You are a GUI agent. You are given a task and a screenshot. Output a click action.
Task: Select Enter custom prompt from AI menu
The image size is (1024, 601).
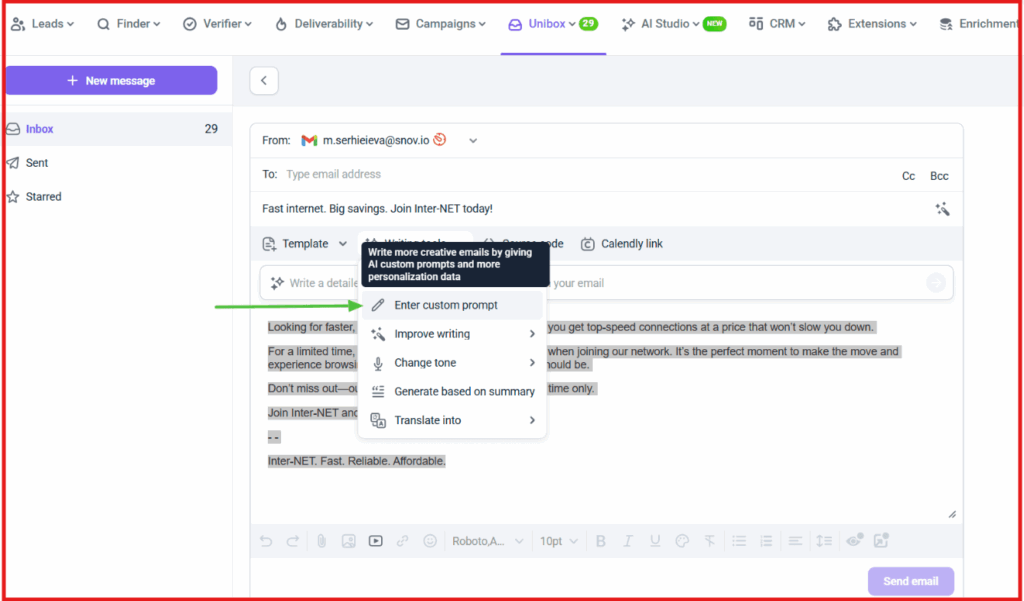click(x=444, y=305)
